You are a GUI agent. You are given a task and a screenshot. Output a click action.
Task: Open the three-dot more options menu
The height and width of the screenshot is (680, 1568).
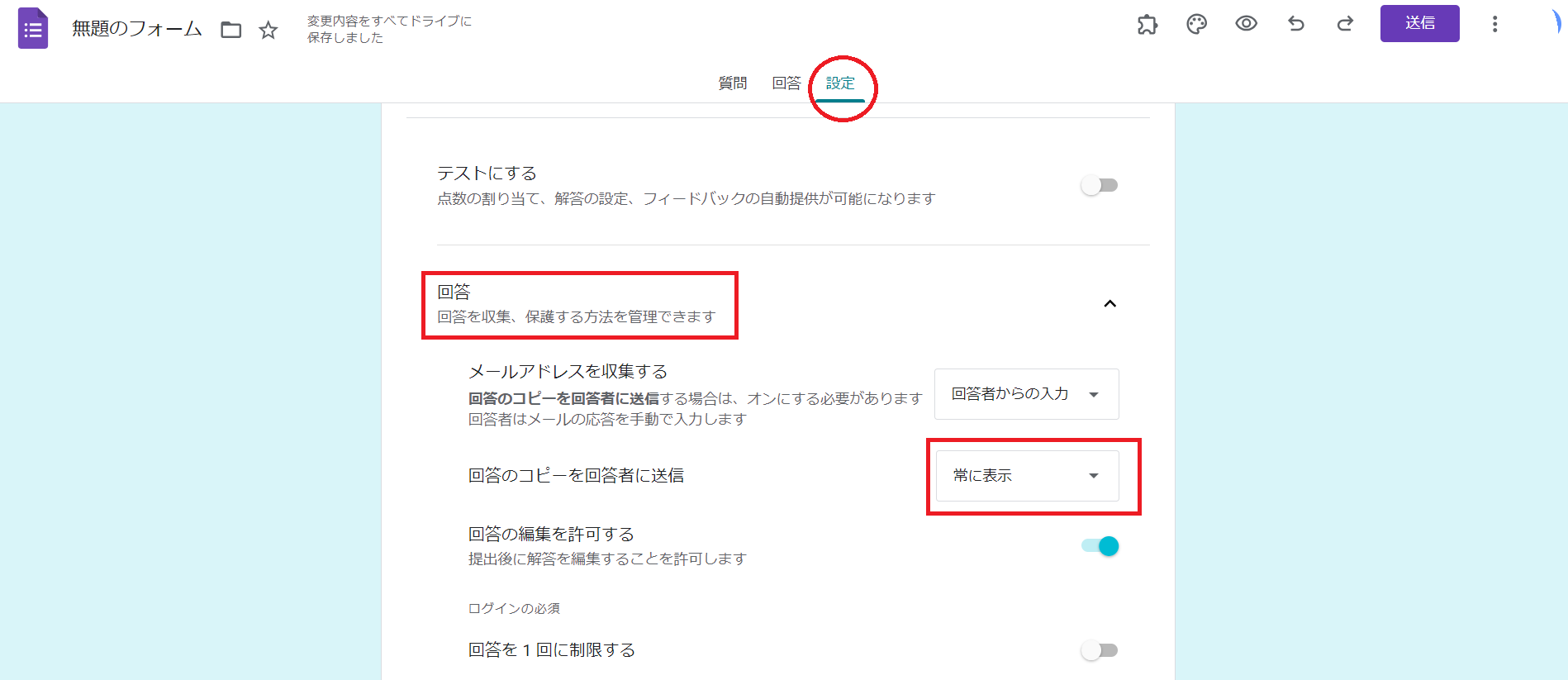pyautogui.click(x=1494, y=24)
